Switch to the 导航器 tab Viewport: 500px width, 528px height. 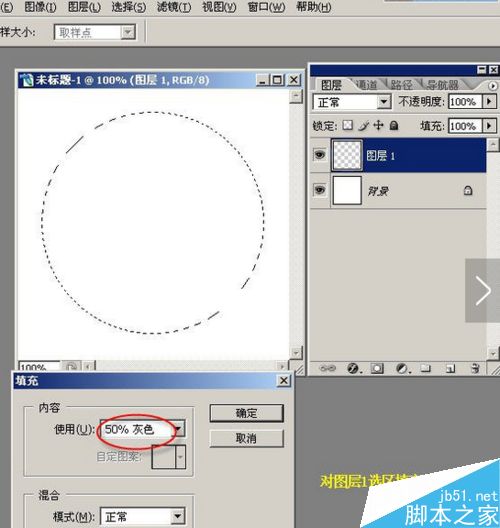(x=442, y=85)
